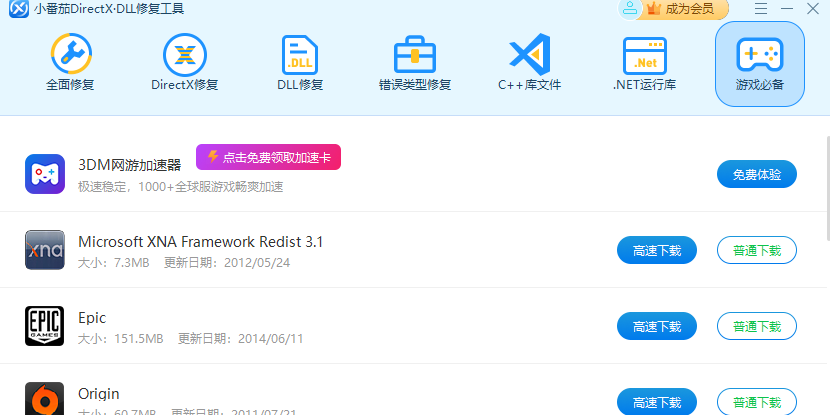Click the 更新日期 2012/05/24 text

227,263
